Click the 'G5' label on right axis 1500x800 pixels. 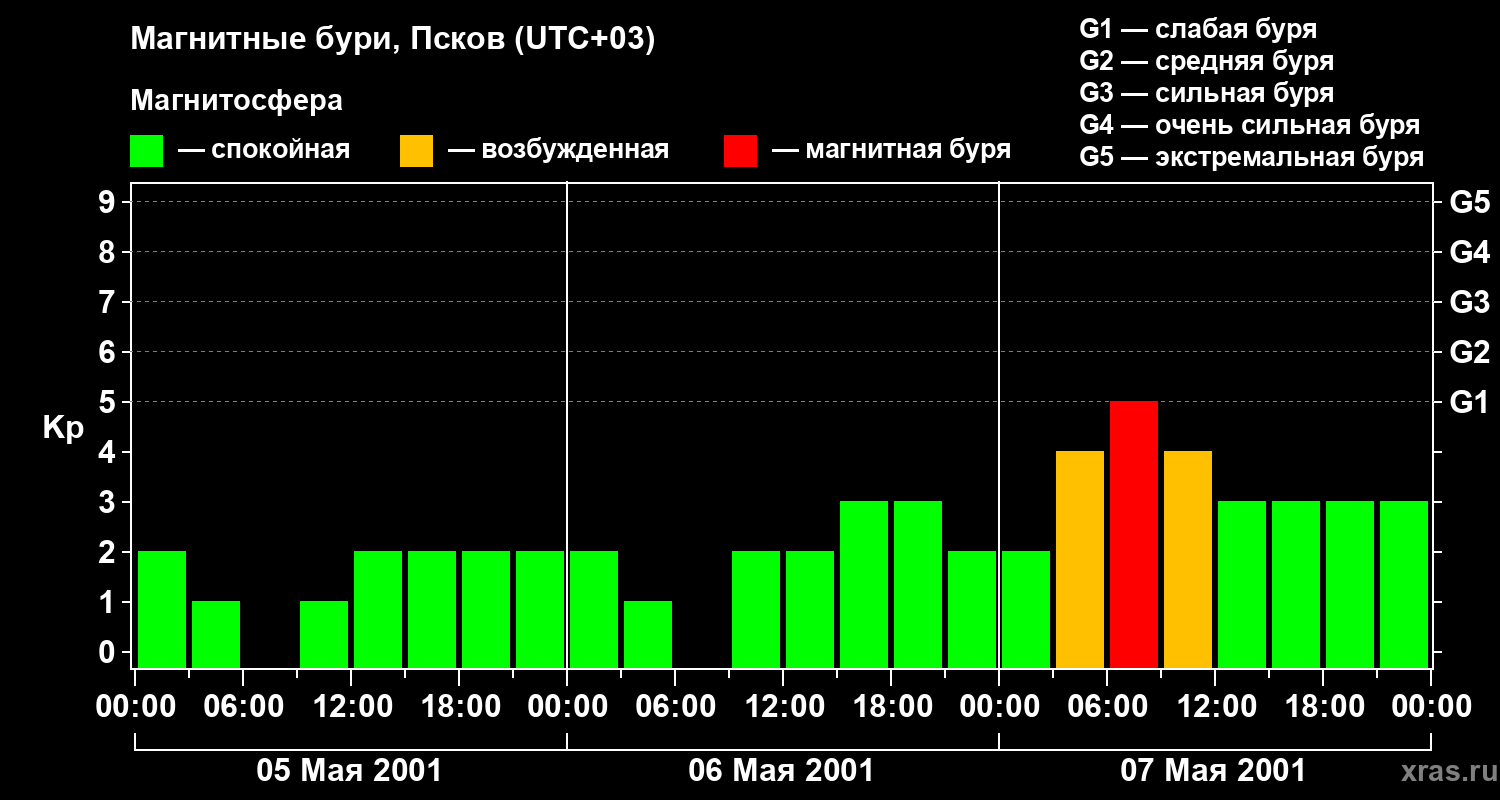click(x=1469, y=202)
